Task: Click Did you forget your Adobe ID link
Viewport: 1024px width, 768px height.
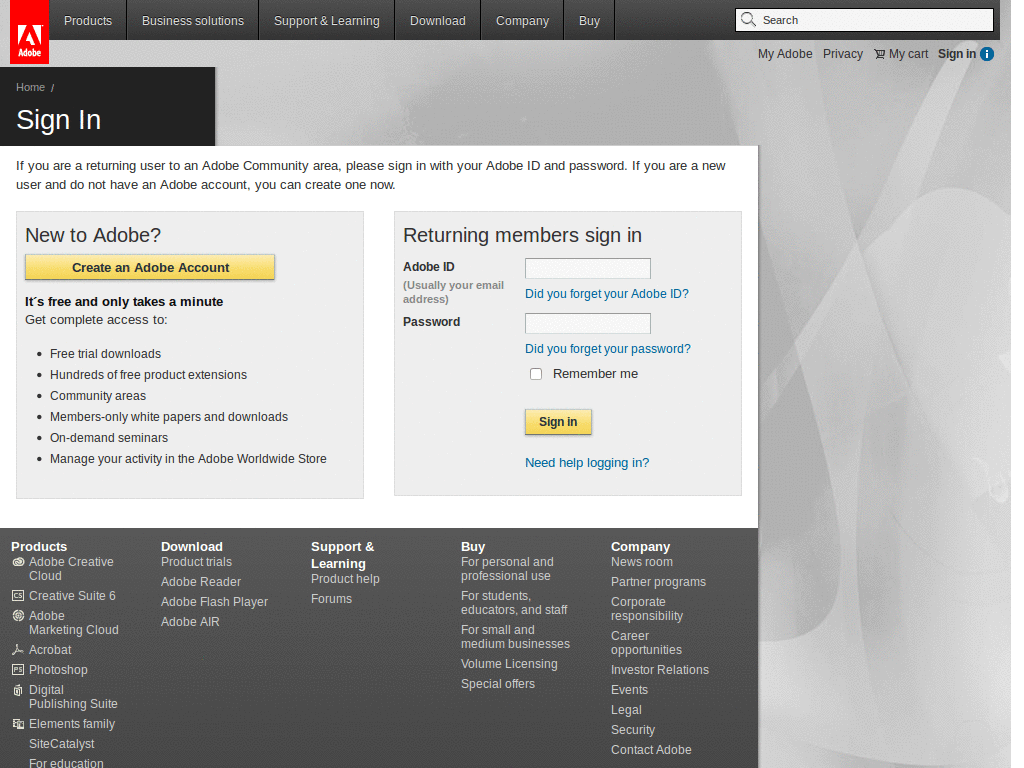Action: click(x=607, y=294)
